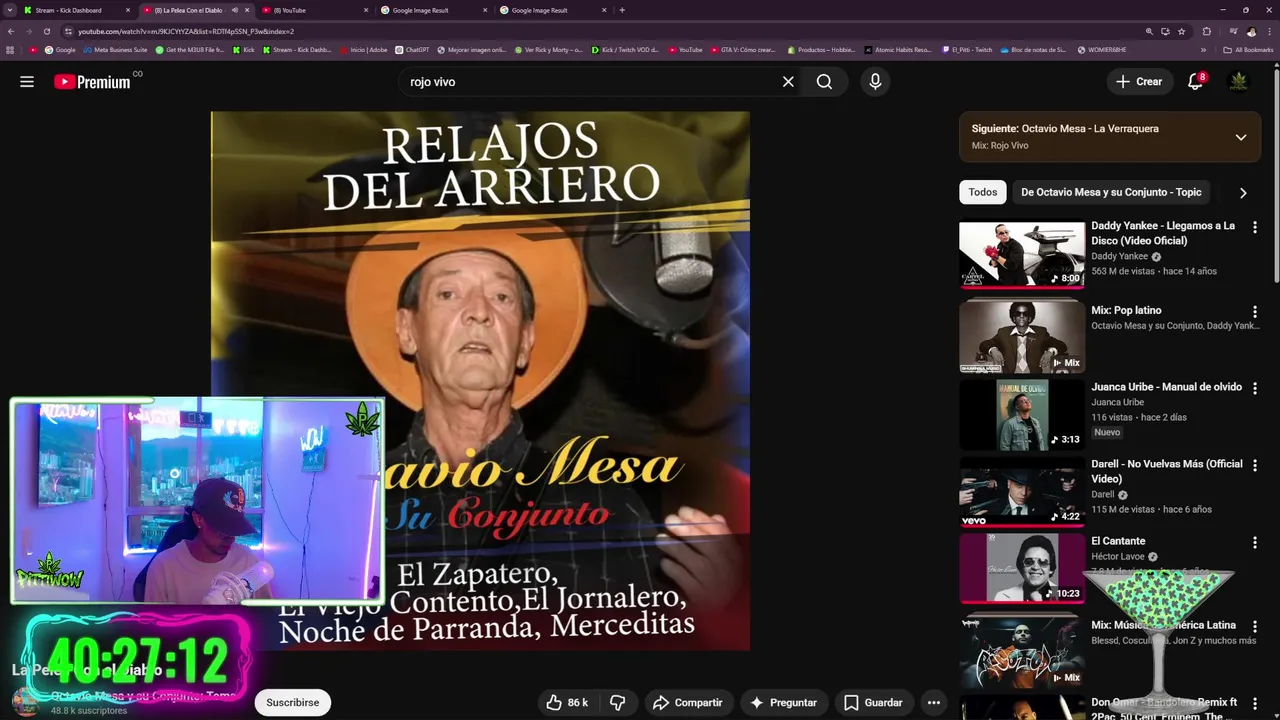View site information icon in address bar
The height and width of the screenshot is (720, 1280).
click(68, 31)
